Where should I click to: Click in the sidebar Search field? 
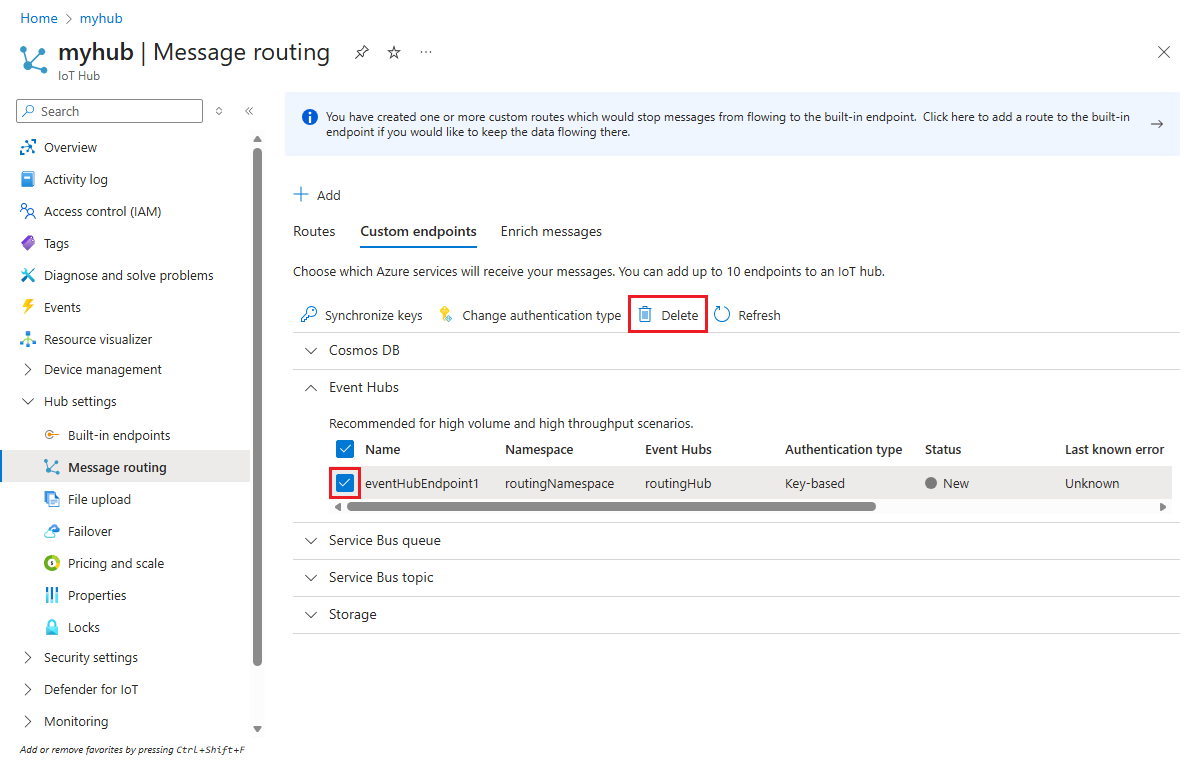tap(110, 111)
